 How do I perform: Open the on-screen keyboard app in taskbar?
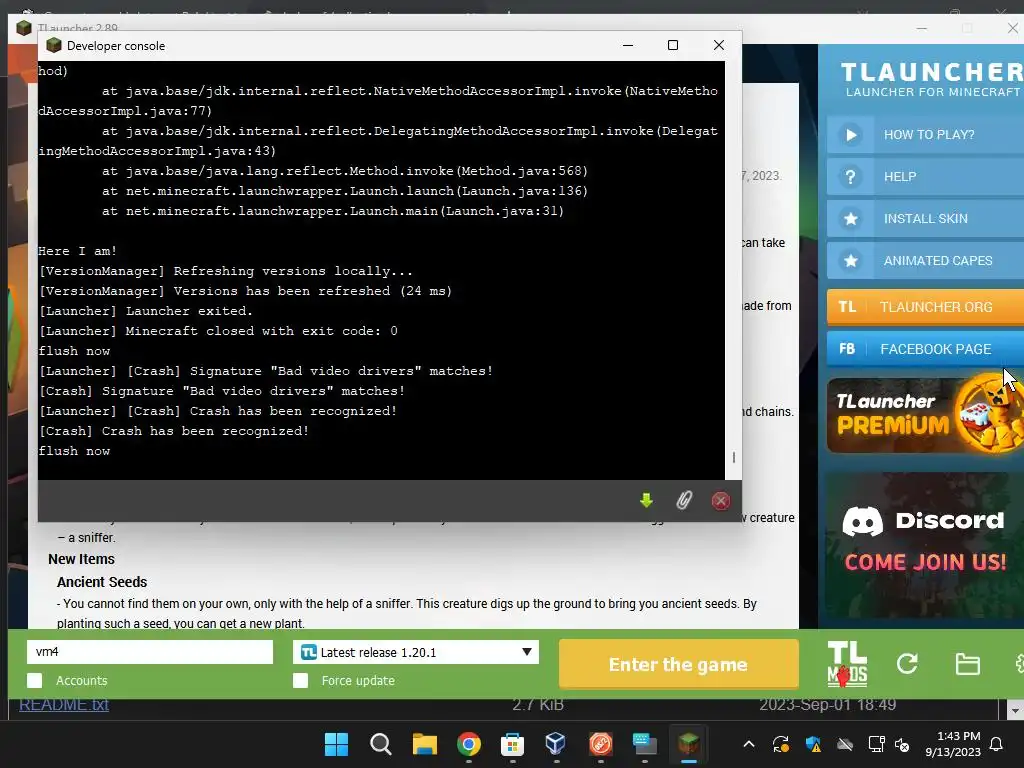coord(645,744)
